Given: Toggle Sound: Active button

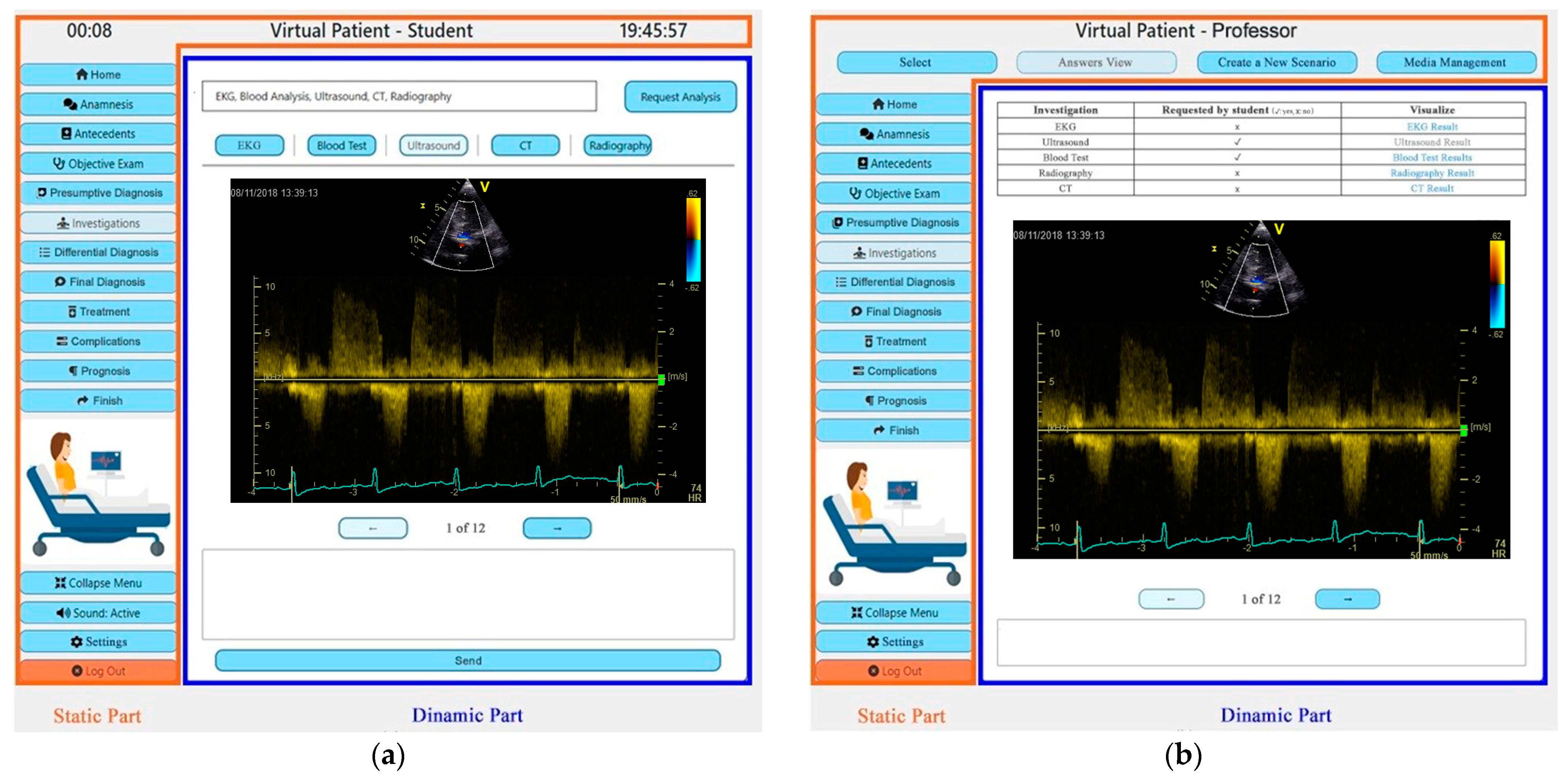Looking at the screenshot, I should point(98,613).
